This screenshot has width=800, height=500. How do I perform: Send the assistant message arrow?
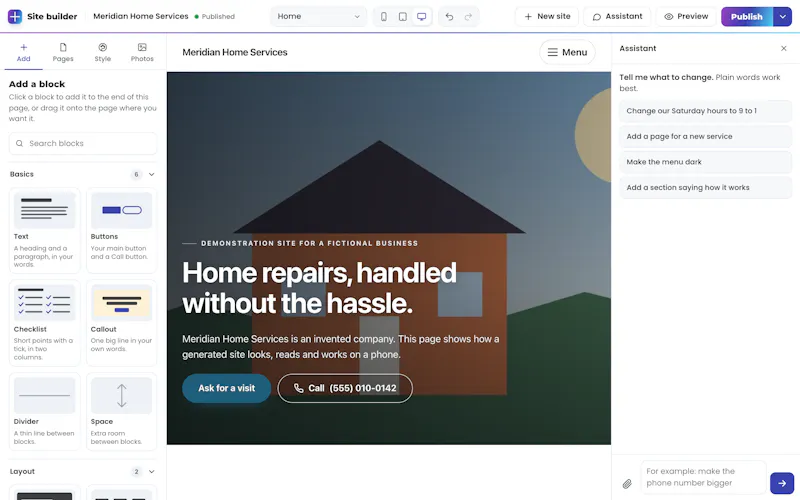point(782,483)
